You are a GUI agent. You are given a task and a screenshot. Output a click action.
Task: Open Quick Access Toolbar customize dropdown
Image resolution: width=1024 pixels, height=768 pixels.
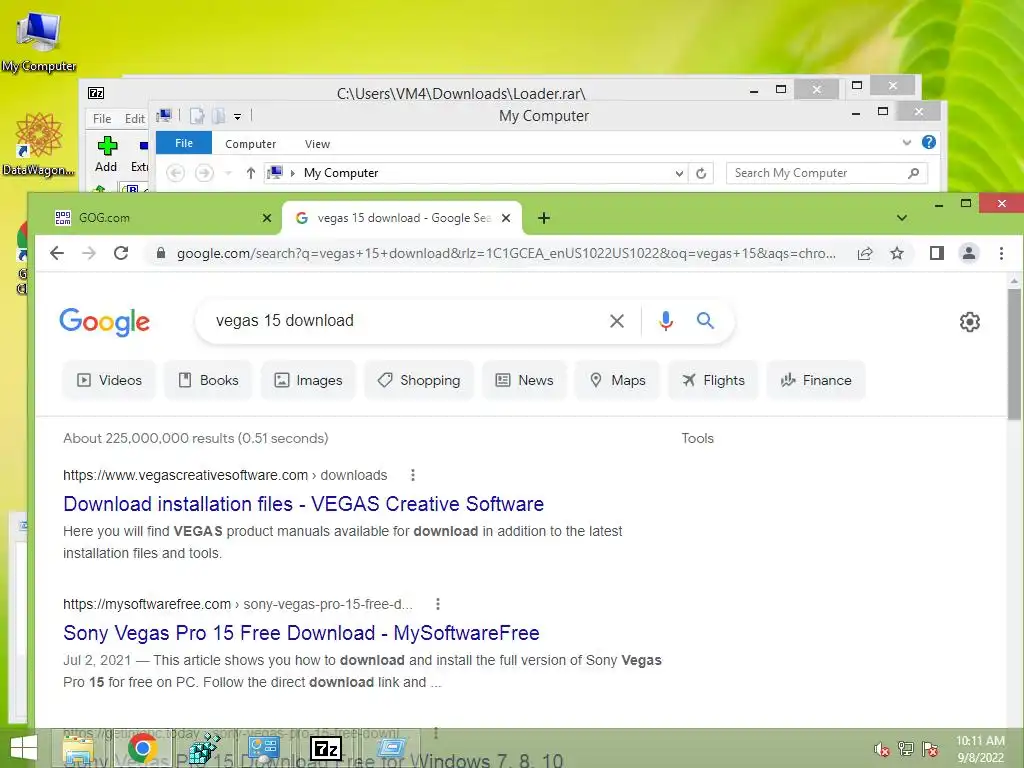pos(238,117)
